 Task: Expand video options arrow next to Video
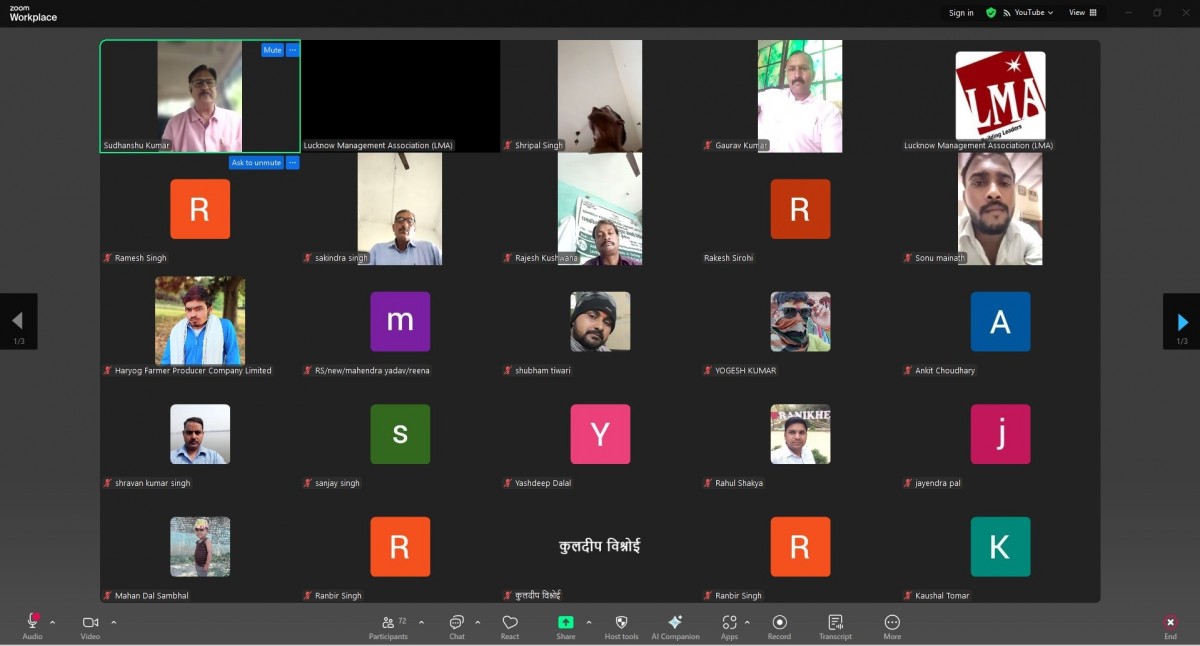113,622
